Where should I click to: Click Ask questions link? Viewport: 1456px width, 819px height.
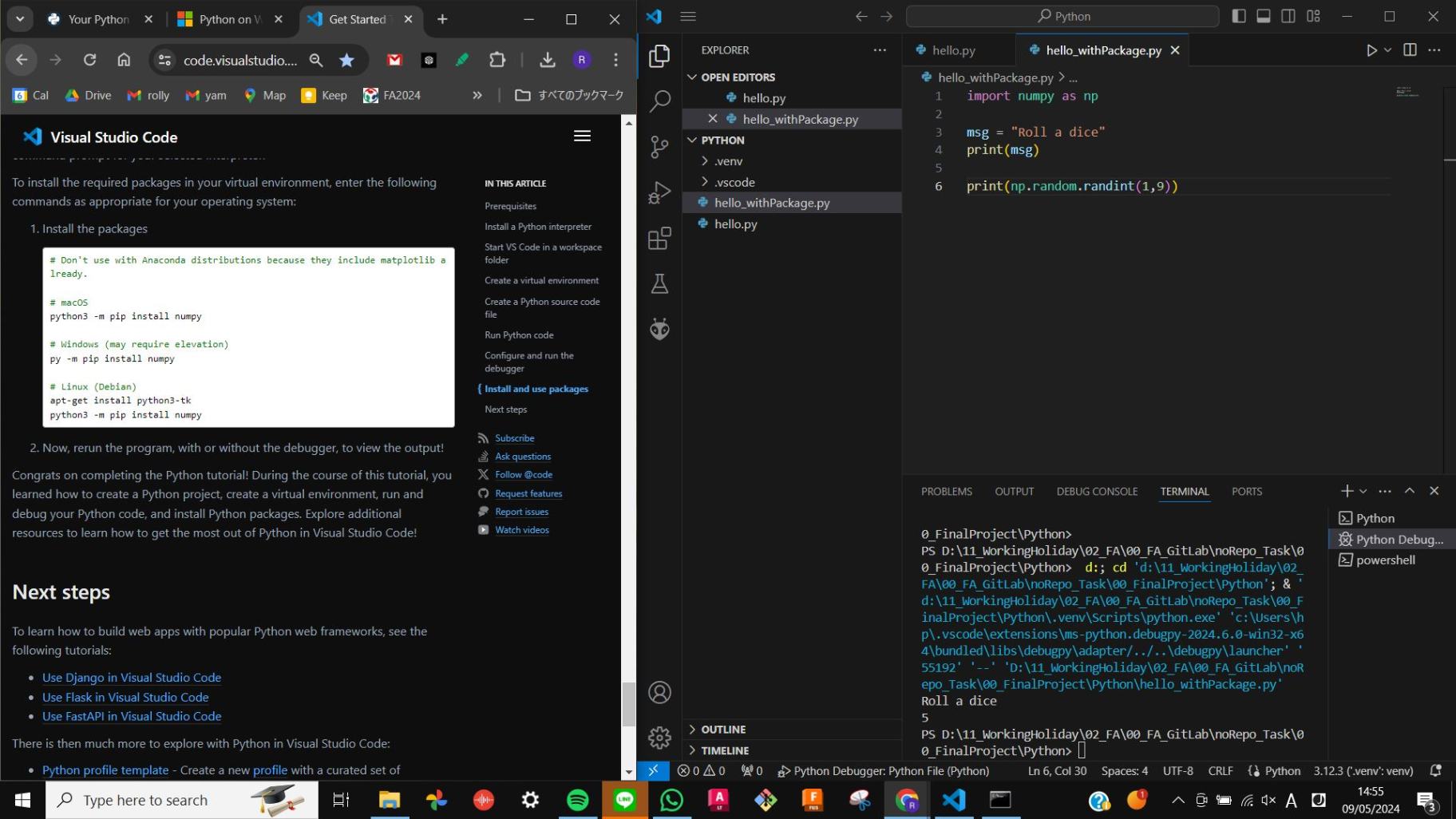pos(523,457)
